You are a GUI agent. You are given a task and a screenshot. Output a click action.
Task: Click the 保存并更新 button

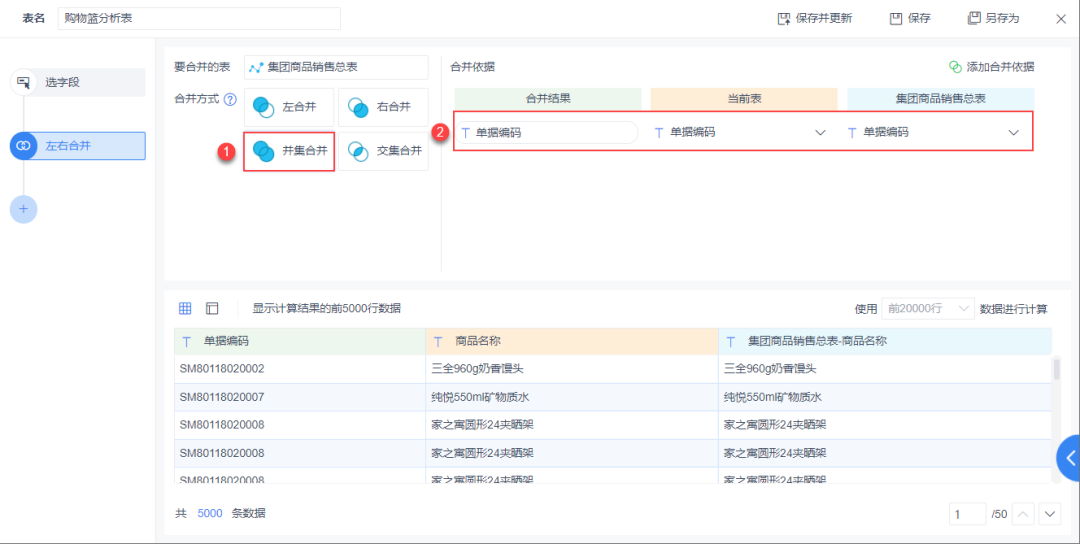coord(814,19)
